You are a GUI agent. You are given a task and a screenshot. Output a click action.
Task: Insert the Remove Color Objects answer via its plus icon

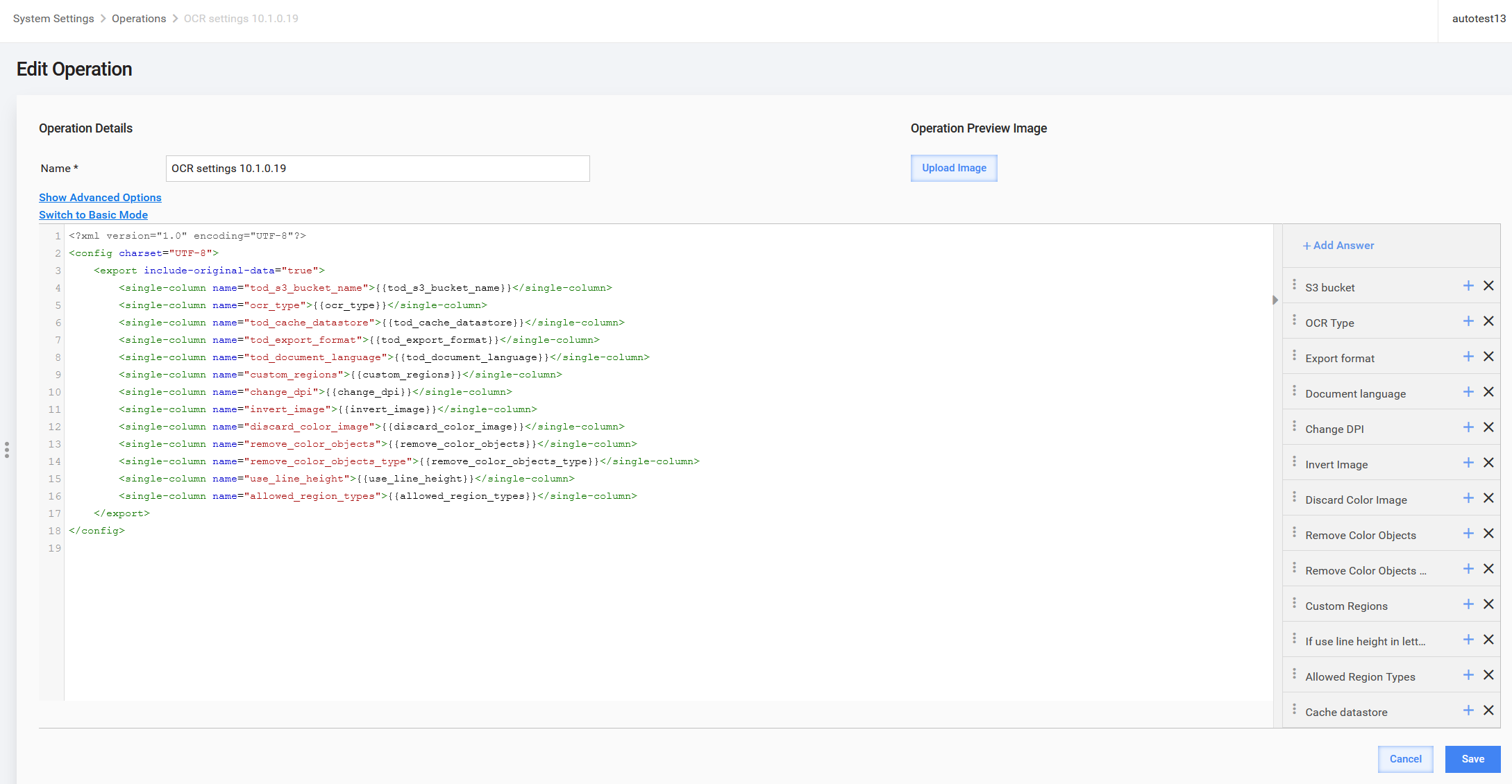point(1468,534)
